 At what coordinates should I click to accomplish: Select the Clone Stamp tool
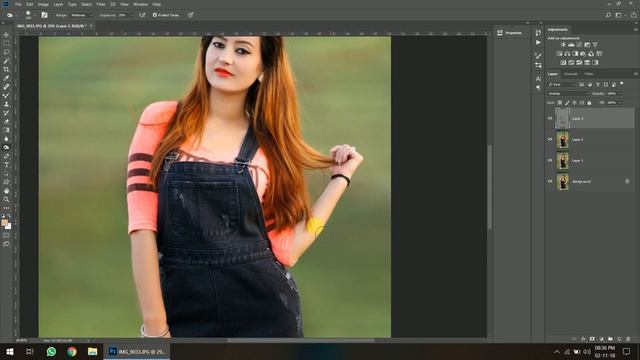[6, 104]
